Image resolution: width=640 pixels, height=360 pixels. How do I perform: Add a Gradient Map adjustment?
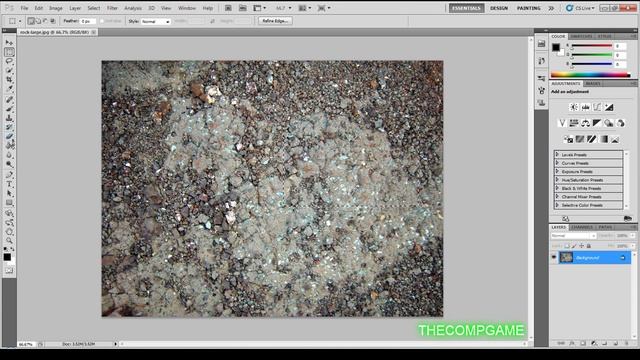tap(603, 139)
